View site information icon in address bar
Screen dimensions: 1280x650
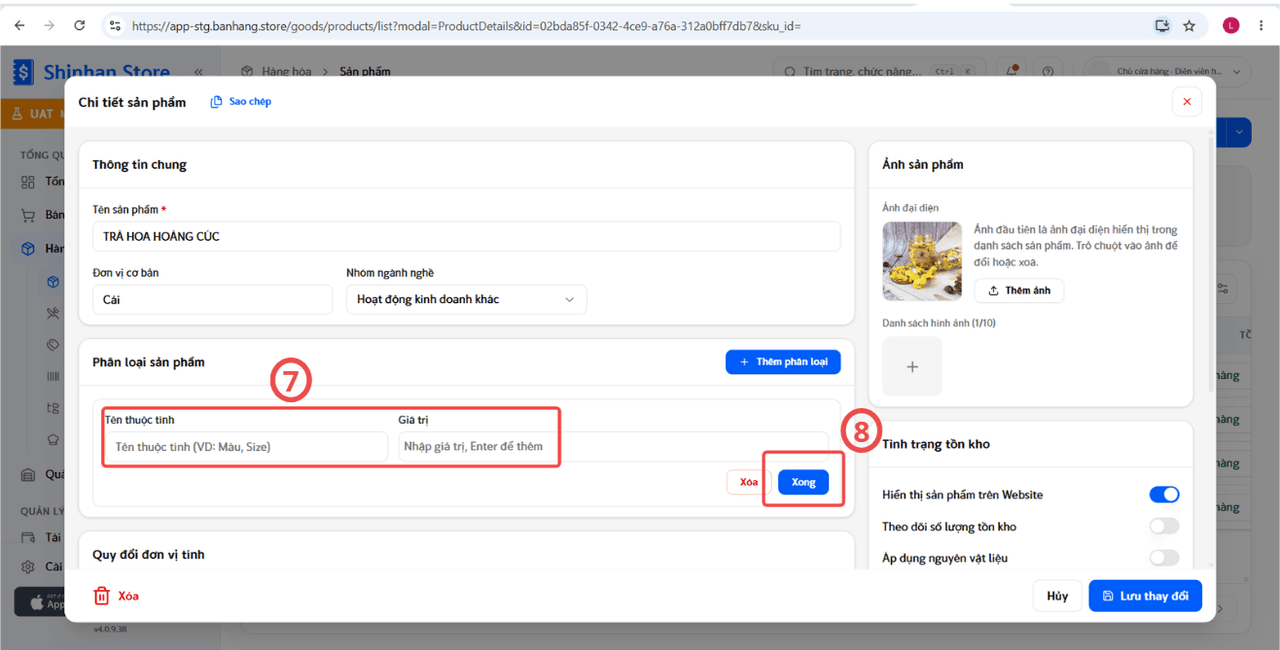click(115, 26)
